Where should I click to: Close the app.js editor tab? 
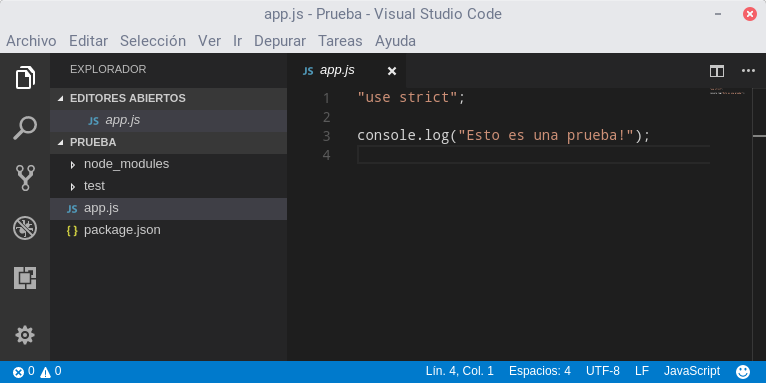coord(391,71)
